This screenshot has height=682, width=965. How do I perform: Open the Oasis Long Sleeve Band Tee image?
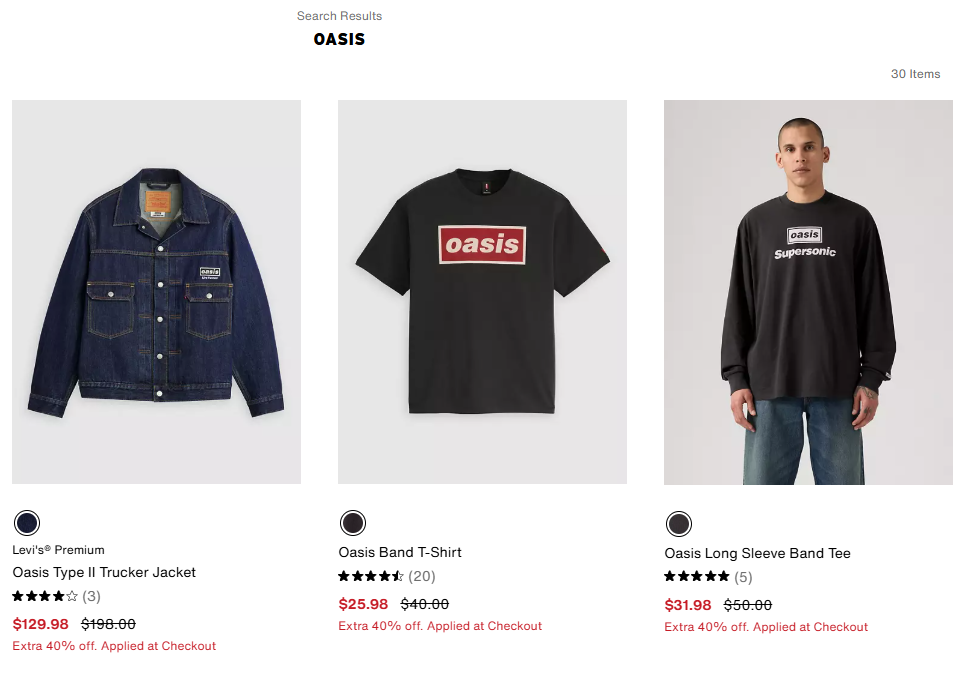pos(808,292)
